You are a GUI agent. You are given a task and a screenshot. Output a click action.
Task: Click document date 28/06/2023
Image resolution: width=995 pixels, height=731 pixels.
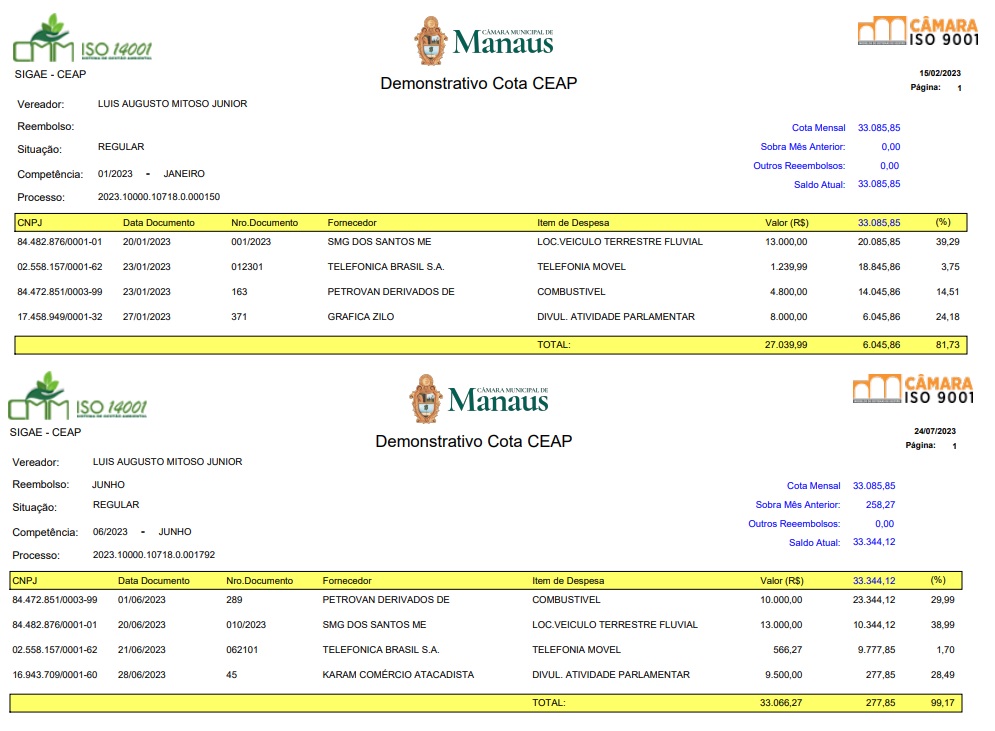pos(142,675)
